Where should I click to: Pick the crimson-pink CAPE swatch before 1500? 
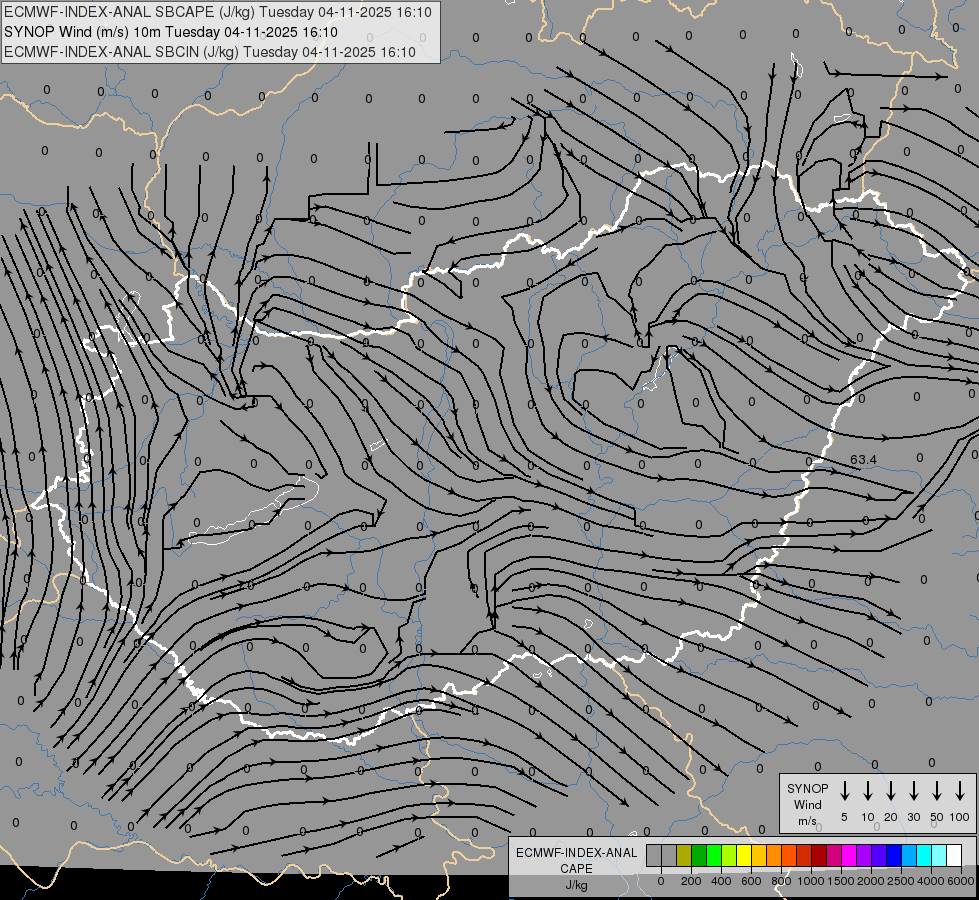[835, 855]
